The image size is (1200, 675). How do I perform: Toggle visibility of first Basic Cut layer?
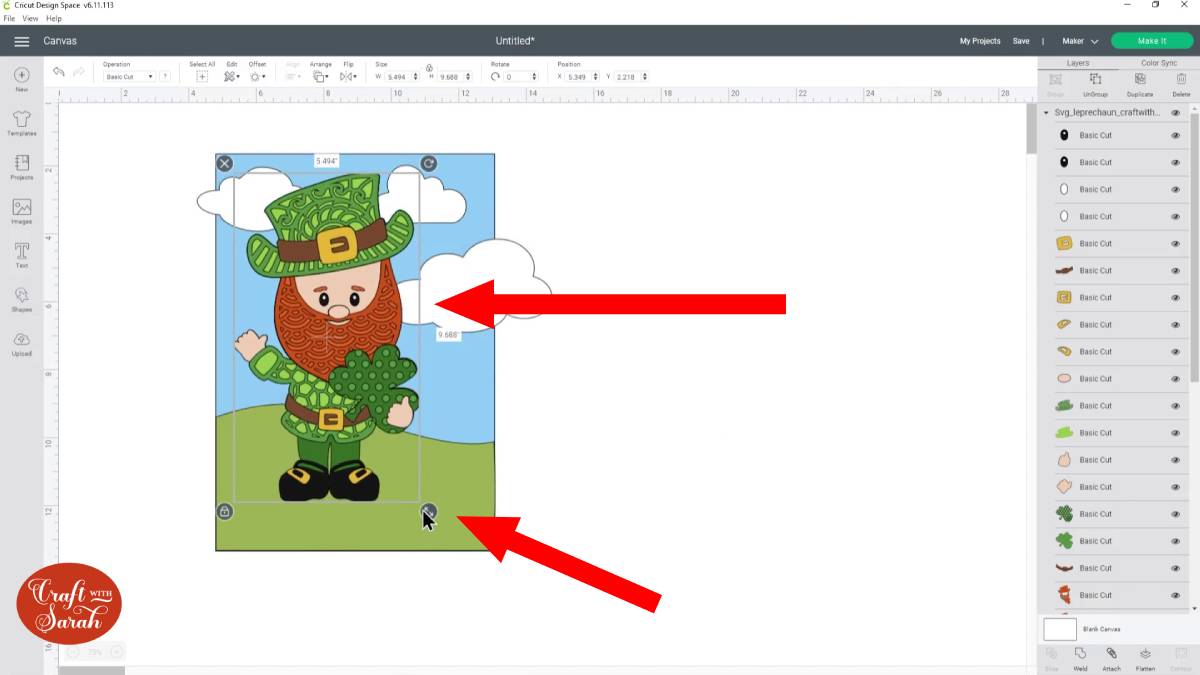tap(1176, 135)
